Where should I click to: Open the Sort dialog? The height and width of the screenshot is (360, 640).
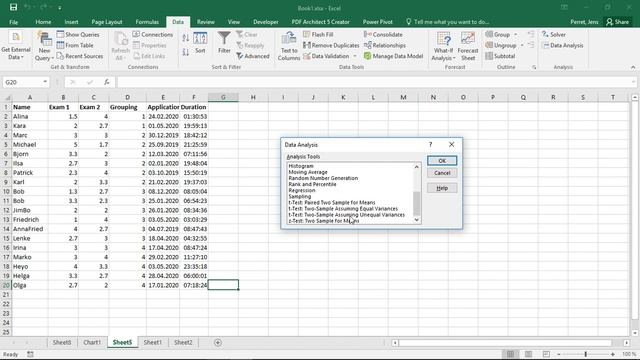coord(200,43)
